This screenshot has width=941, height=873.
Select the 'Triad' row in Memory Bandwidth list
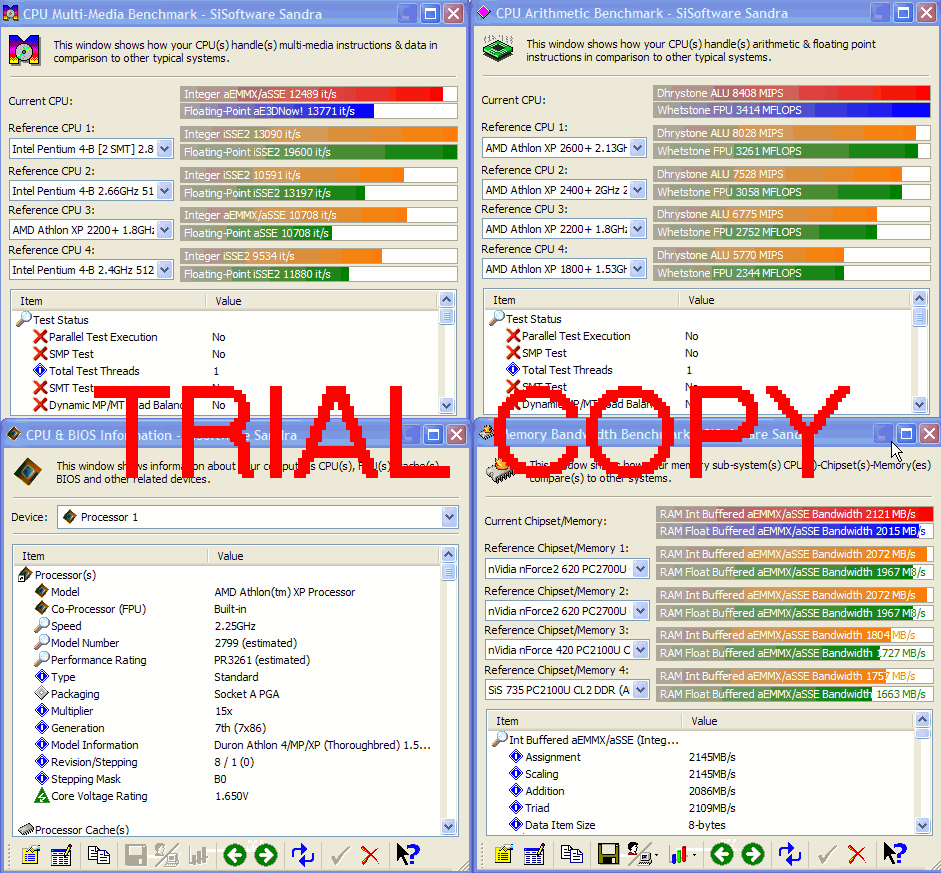pos(702,808)
